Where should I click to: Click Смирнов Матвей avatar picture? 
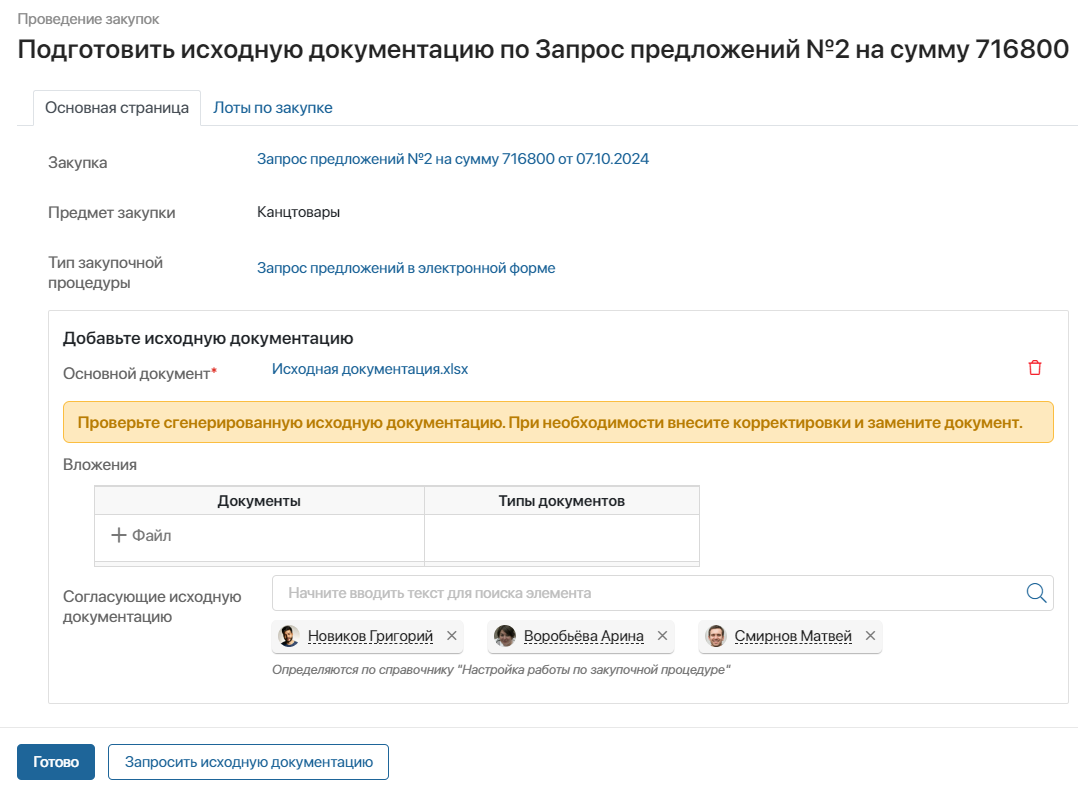716,636
